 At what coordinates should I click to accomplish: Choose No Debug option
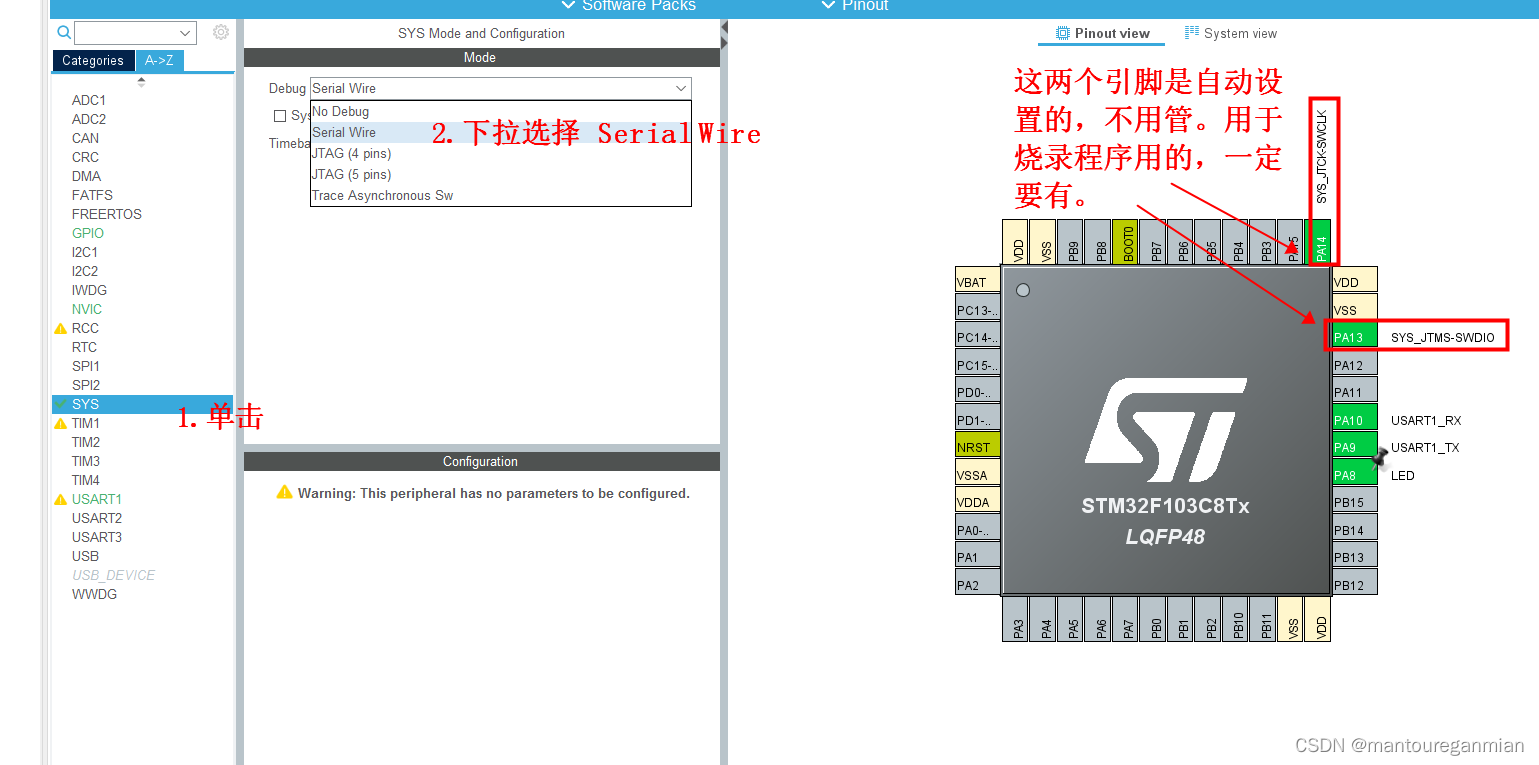click(x=501, y=111)
